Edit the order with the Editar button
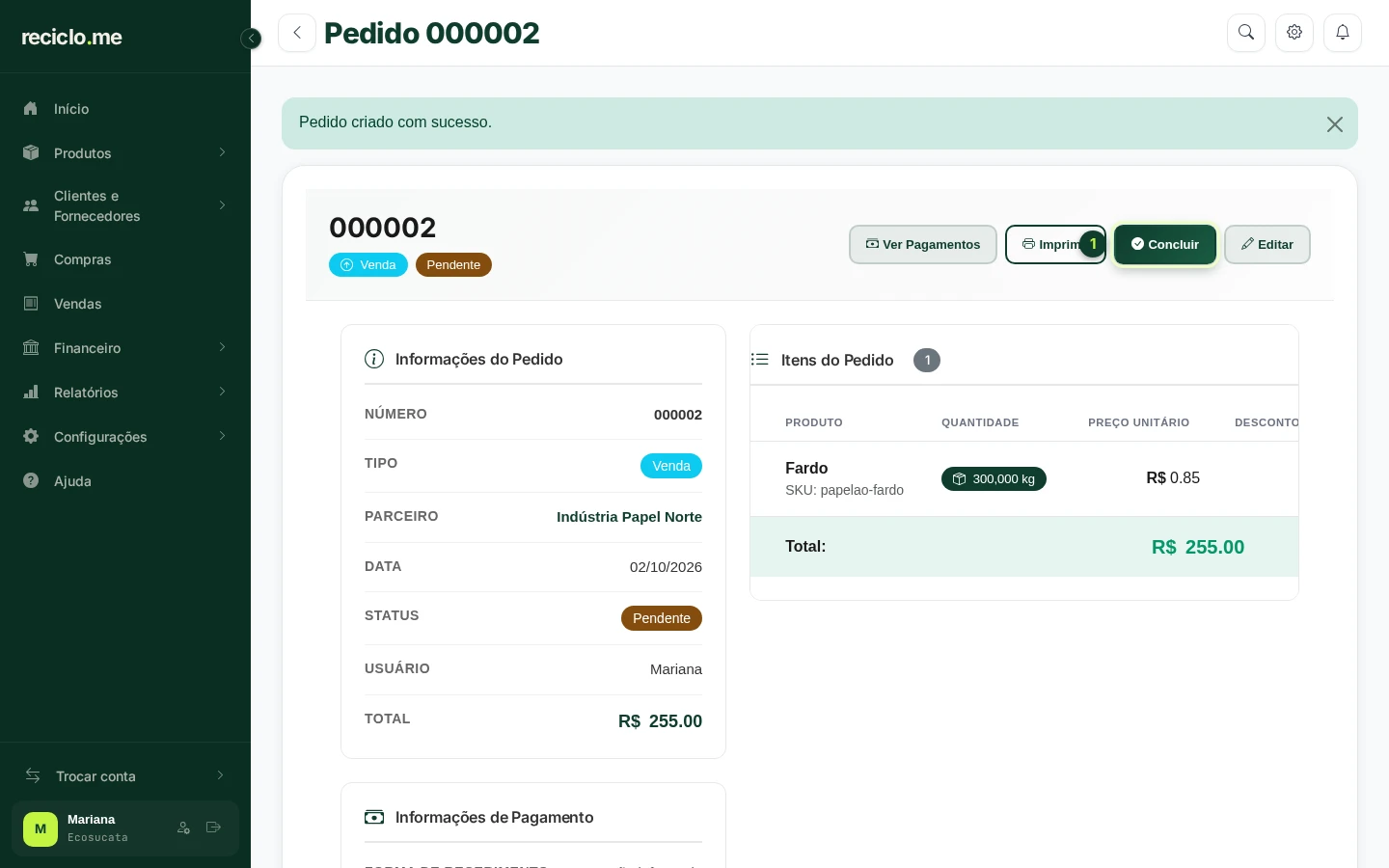 coord(1267,245)
